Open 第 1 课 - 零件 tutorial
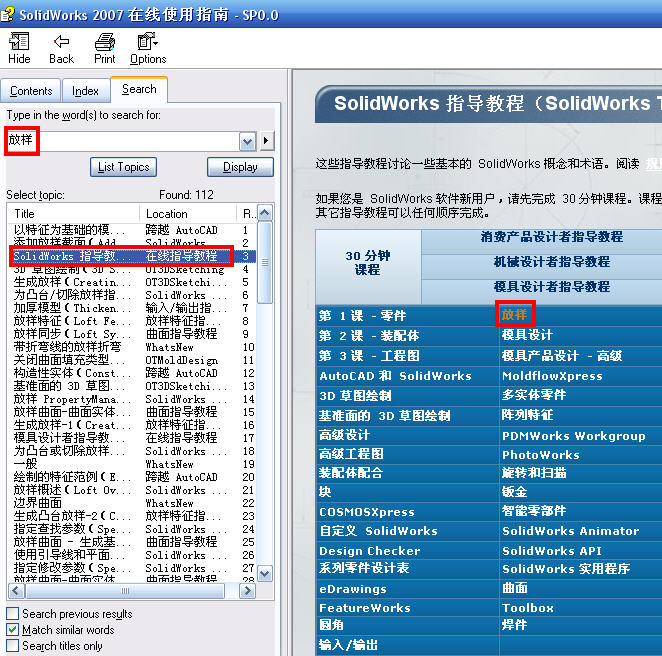 tap(362, 316)
